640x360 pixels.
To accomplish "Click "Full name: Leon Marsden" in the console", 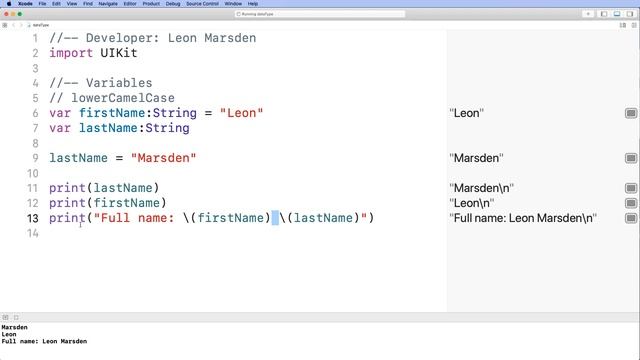I will (44, 341).
